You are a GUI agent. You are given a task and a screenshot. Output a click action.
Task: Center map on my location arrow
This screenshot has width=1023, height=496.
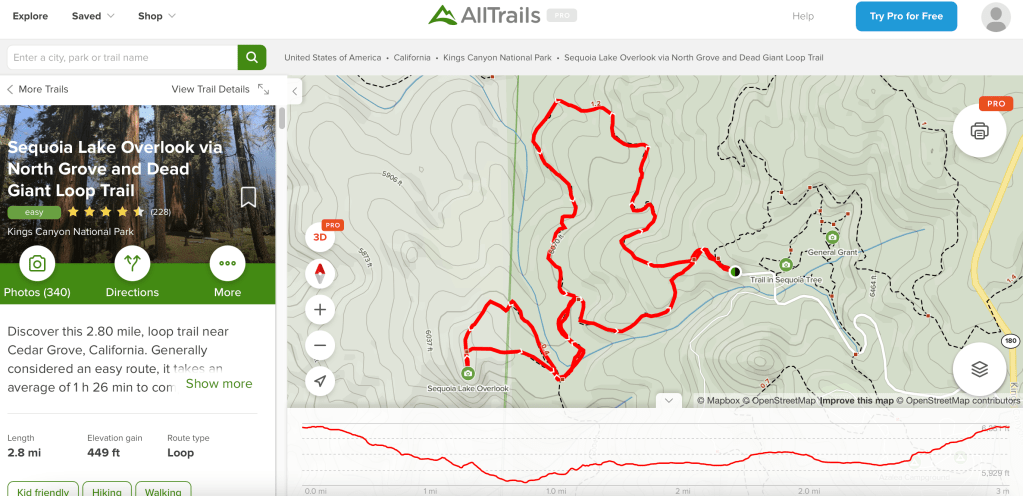[320, 381]
